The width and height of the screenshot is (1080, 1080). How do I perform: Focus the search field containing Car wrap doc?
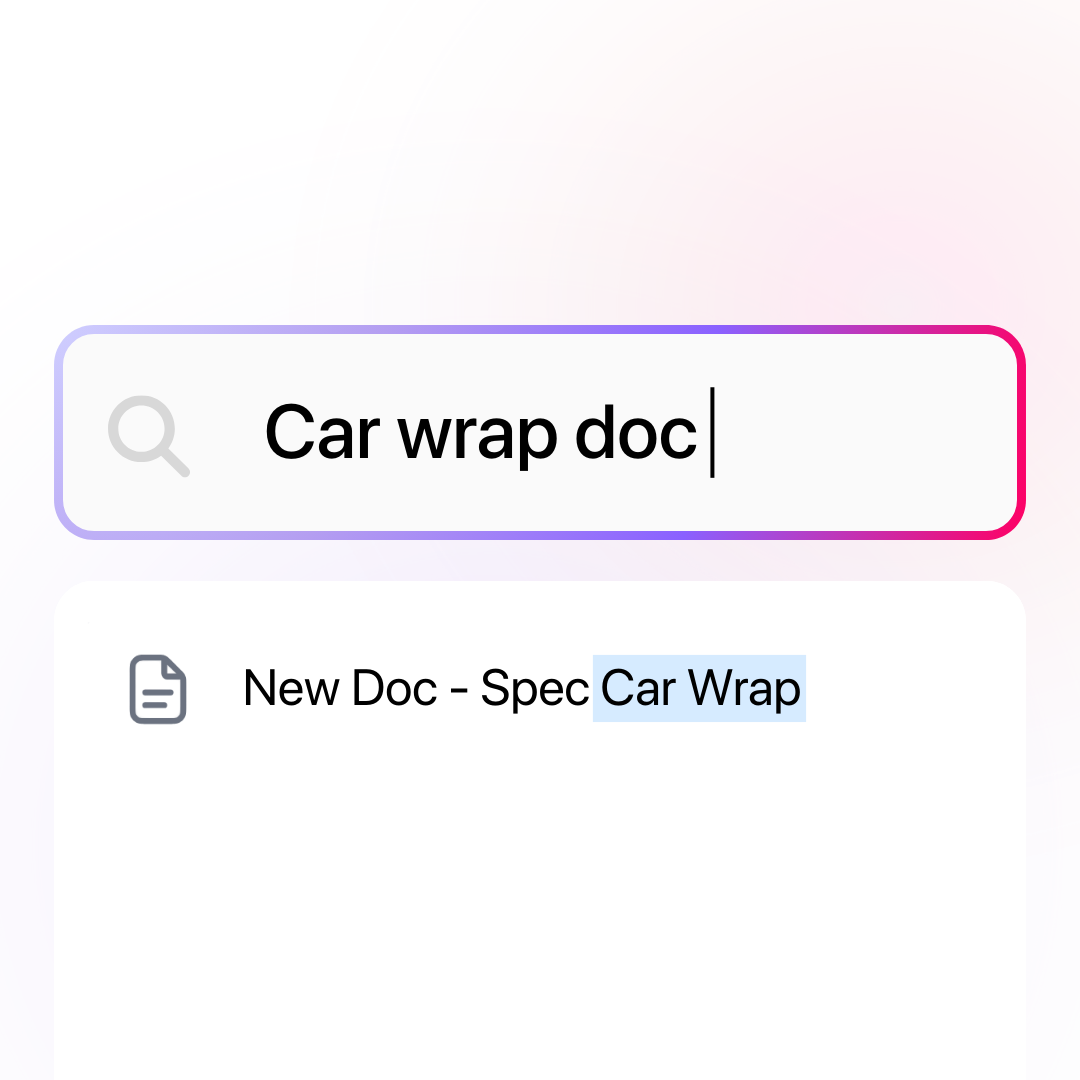click(x=540, y=433)
